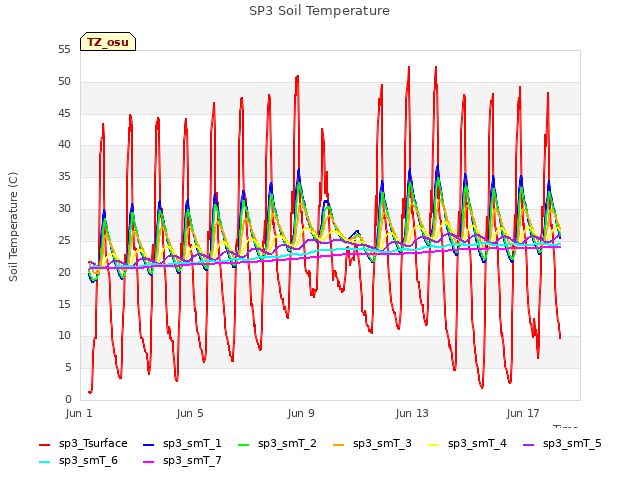Toggle the sp3_smT_2 legend entry

click(277, 444)
